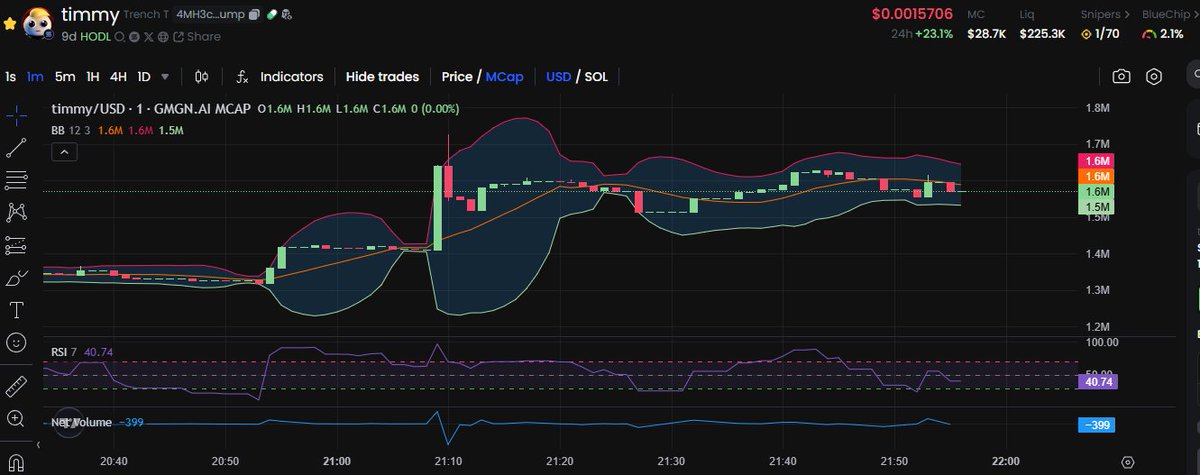Screen dimensions: 1200x475
Task: Switch to the 1H timeframe
Action: 92,77
